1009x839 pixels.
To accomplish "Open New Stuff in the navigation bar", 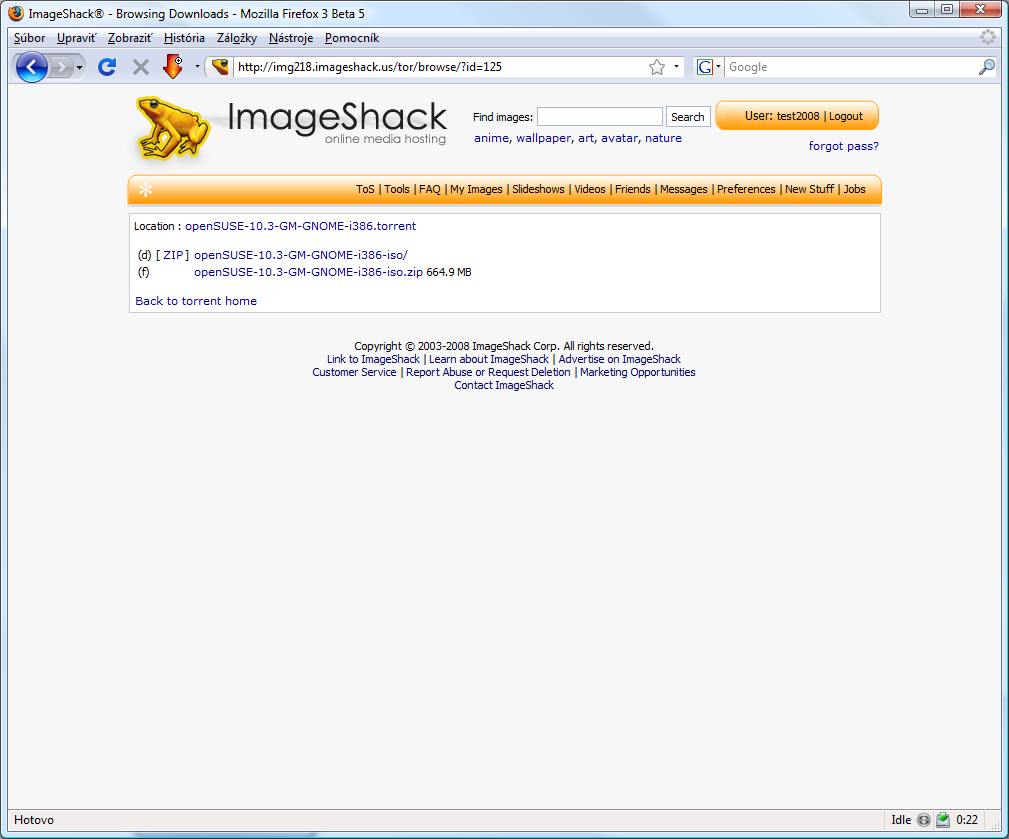I will [810, 189].
